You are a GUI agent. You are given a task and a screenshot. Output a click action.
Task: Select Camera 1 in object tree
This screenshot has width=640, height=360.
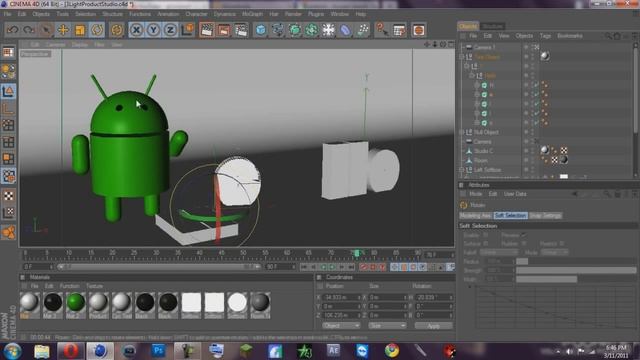(484, 47)
